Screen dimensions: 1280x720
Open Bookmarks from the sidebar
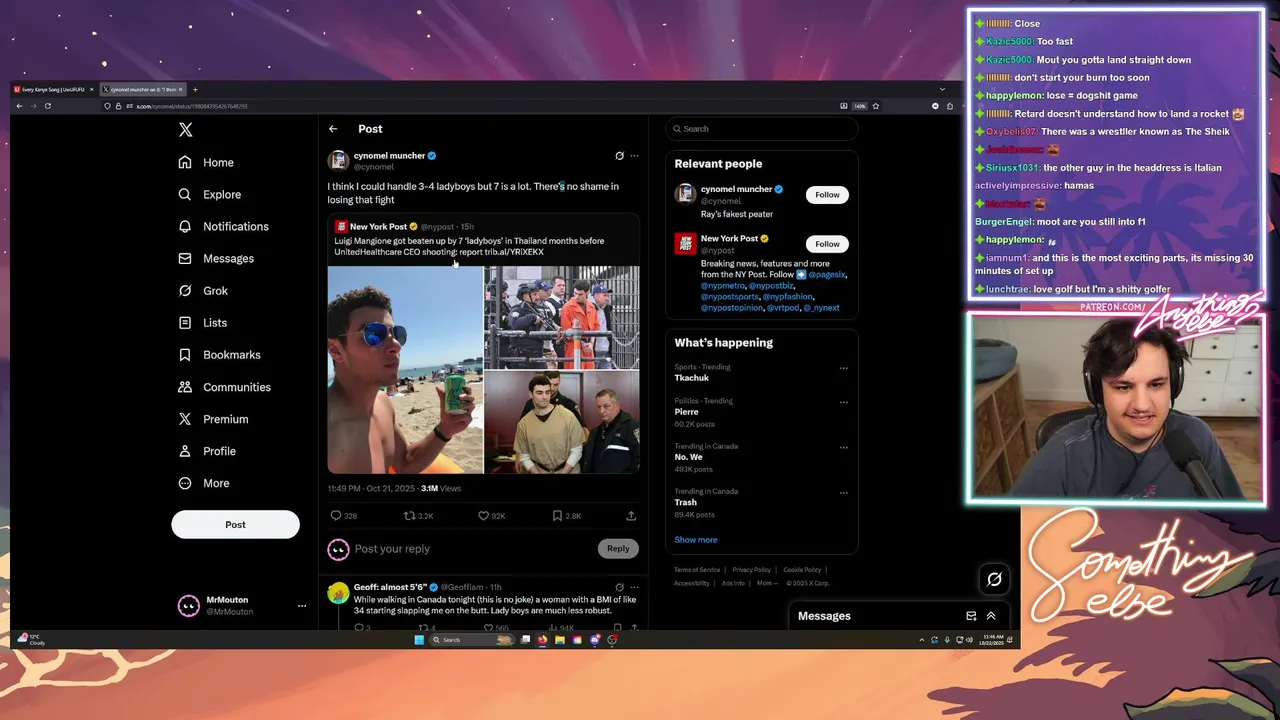tap(219, 354)
